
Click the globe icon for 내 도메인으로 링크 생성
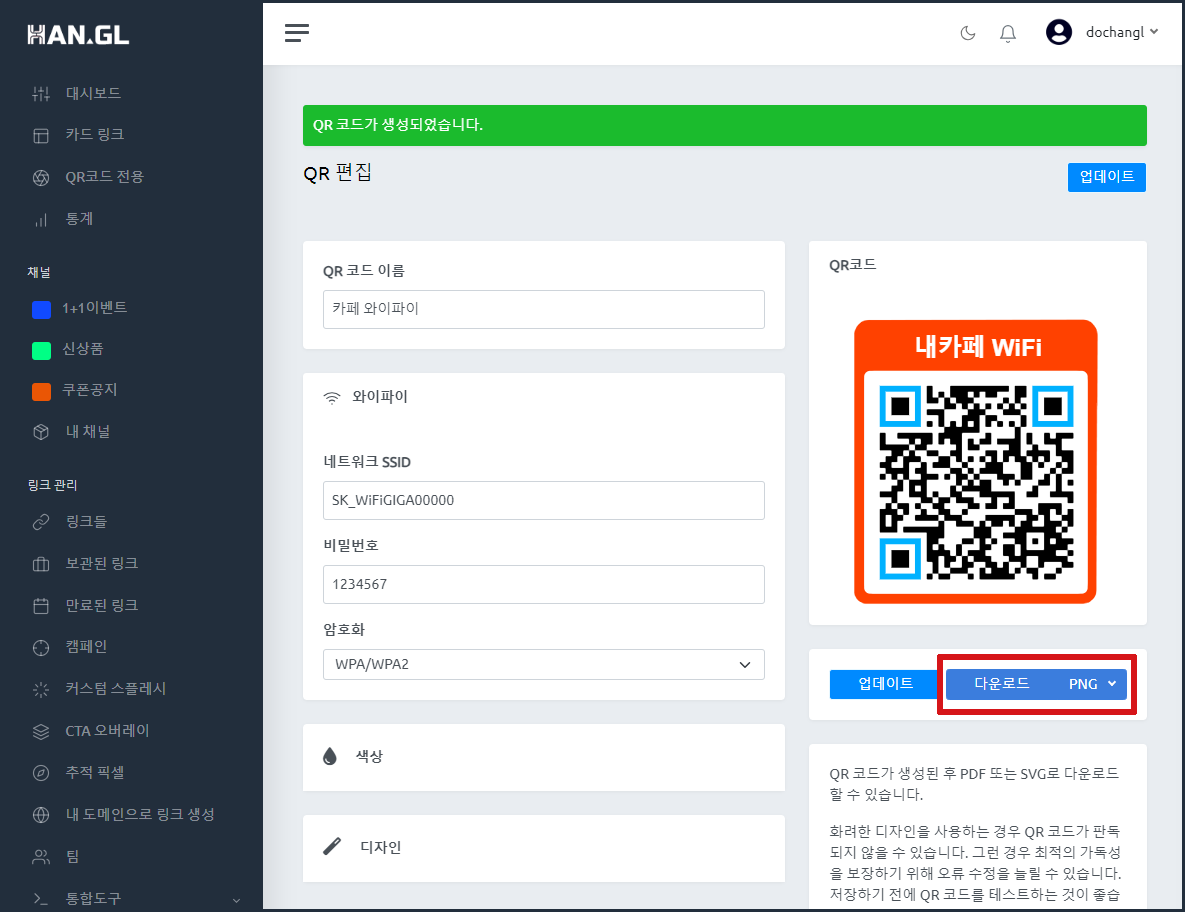tap(41, 815)
